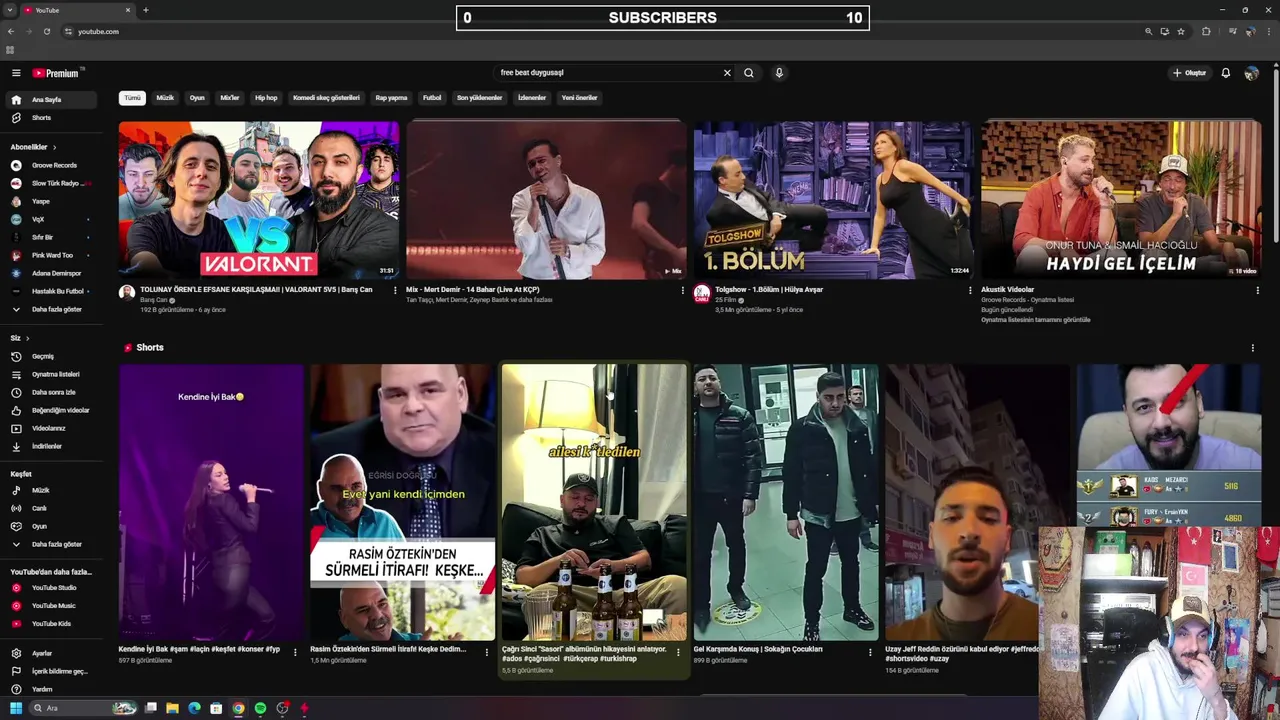1280x720 pixels.
Task: Open Rasim Öztekin itirafı short
Action: [403, 502]
